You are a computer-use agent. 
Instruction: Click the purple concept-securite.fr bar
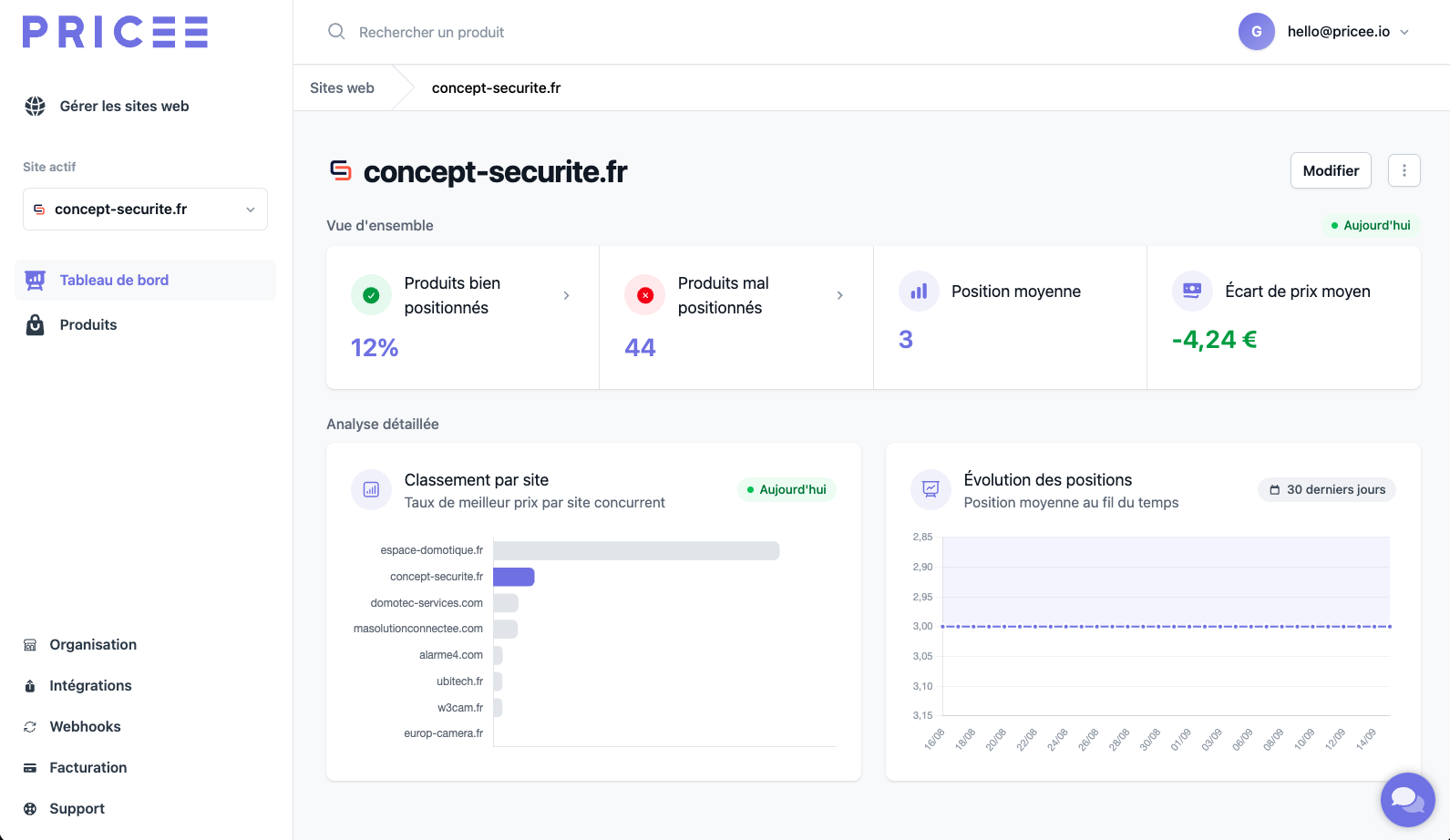(514, 577)
